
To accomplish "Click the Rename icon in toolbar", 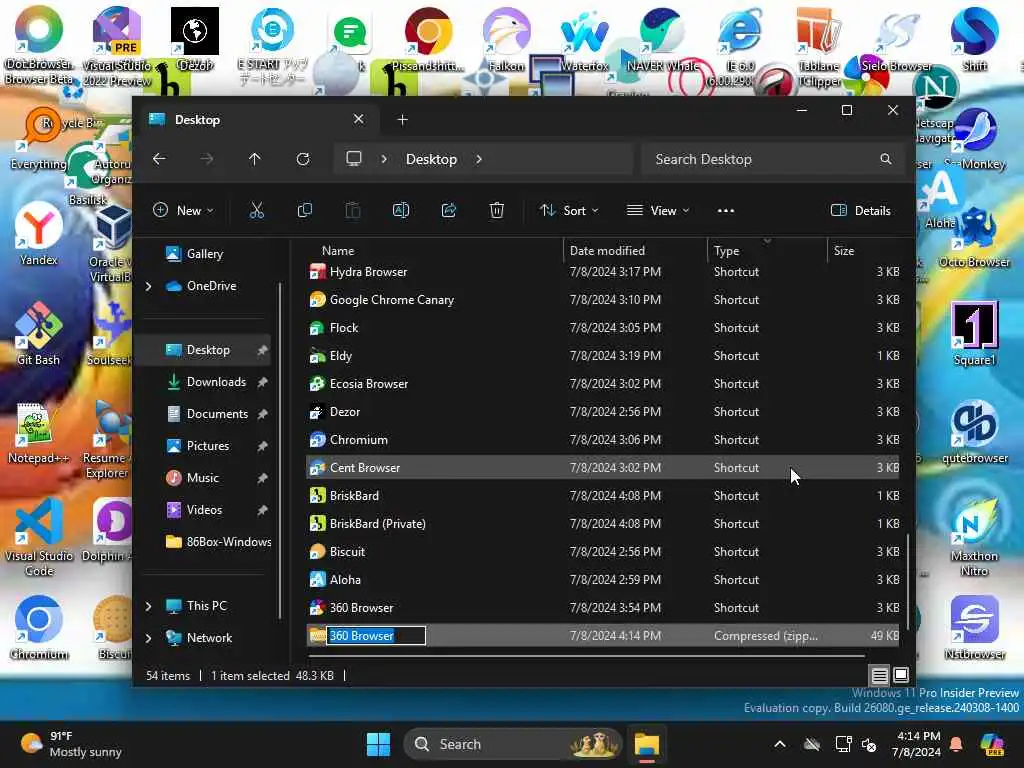I will point(400,210).
